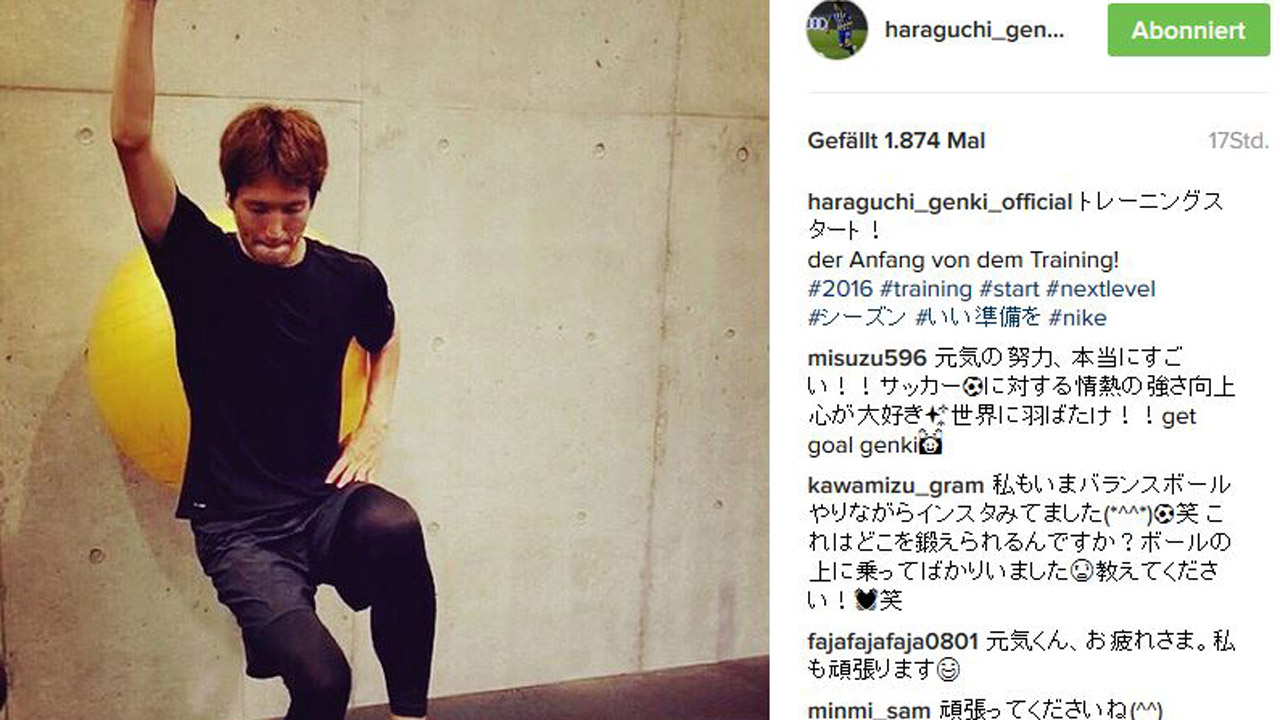Click the yellow exercise ball in photo
1280x720 pixels.
(140, 370)
